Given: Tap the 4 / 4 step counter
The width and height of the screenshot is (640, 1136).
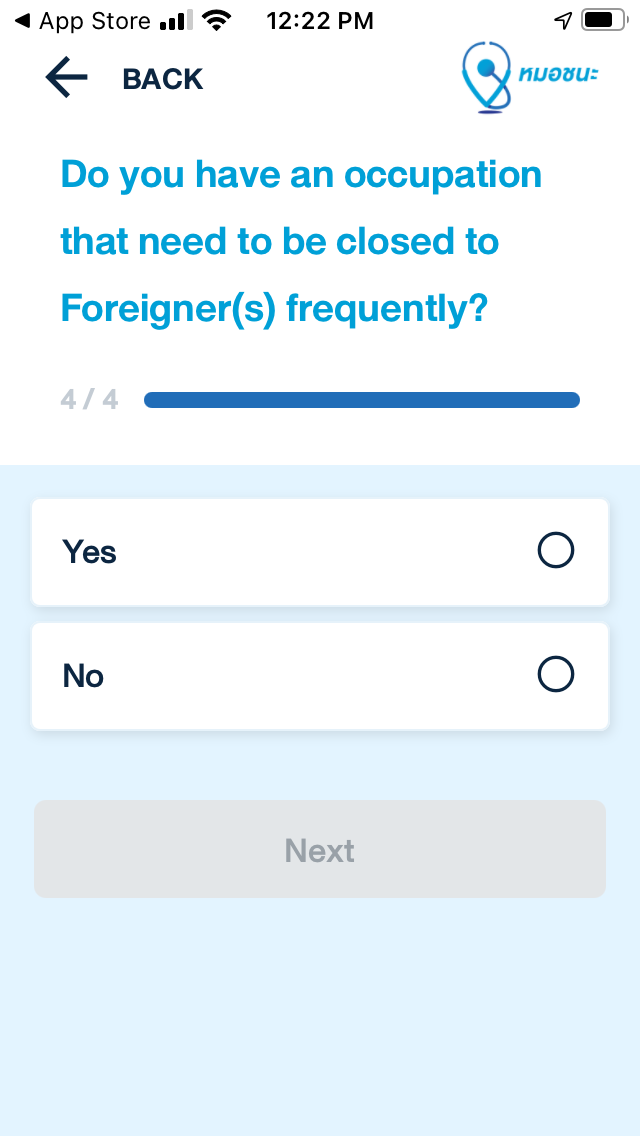Looking at the screenshot, I should [x=89, y=400].
